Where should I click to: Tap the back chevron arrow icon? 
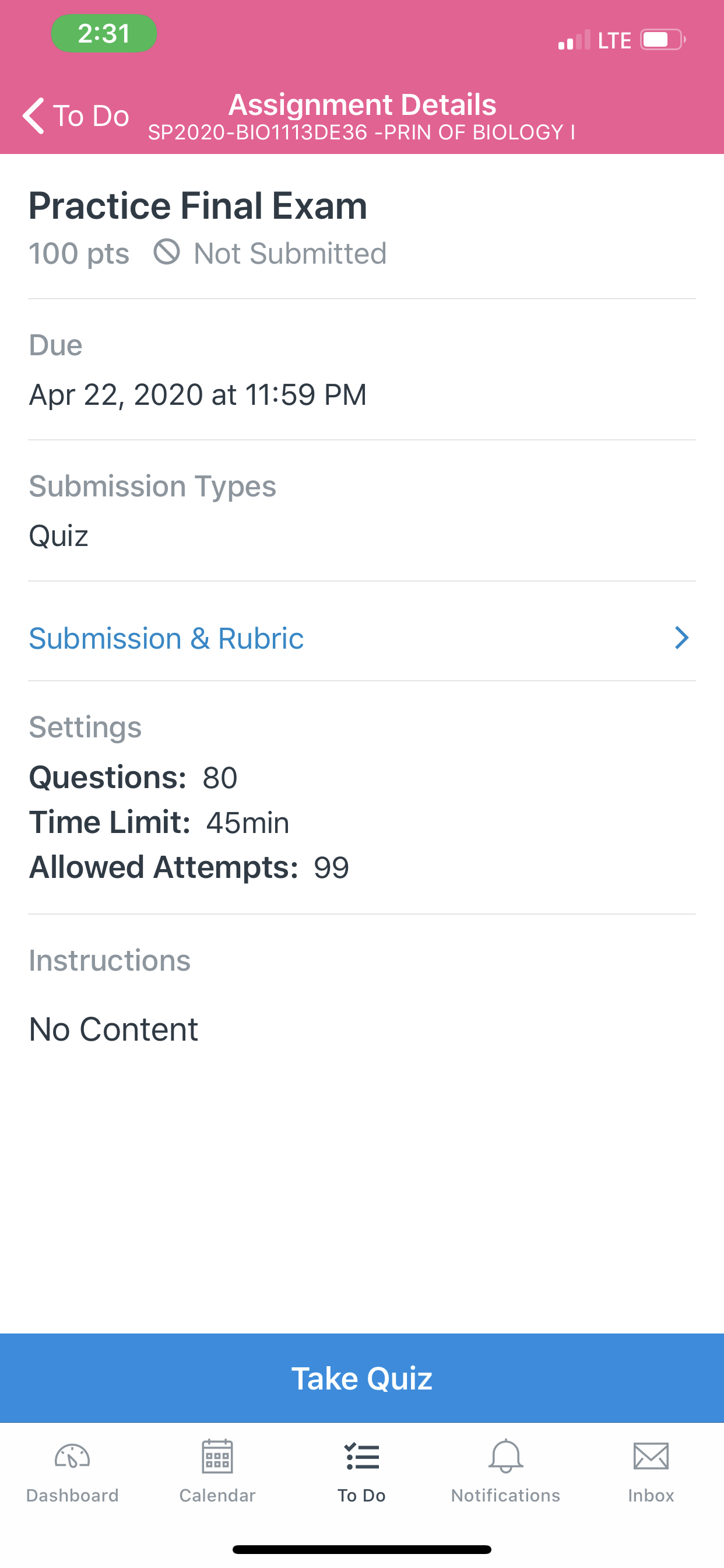[33, 115]
